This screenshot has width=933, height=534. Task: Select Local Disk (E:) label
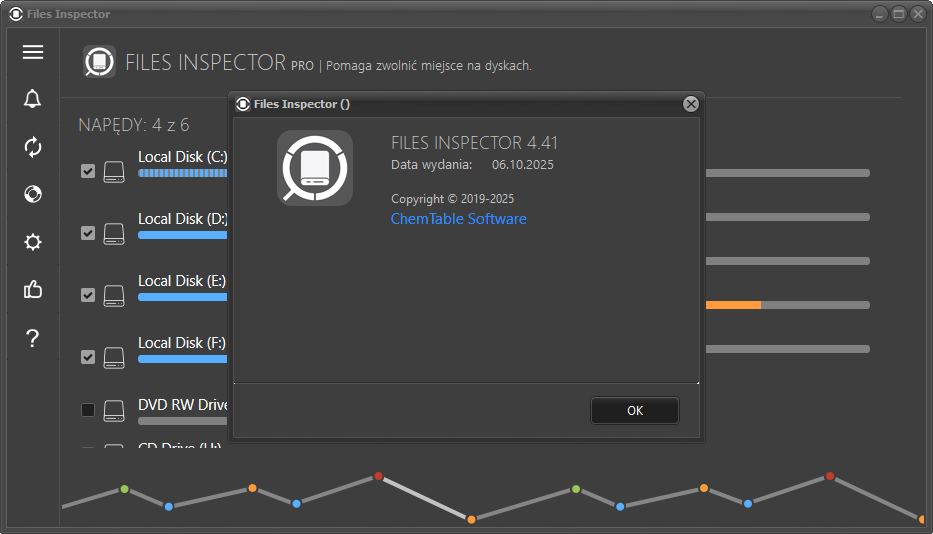click(x=182, y=281)
